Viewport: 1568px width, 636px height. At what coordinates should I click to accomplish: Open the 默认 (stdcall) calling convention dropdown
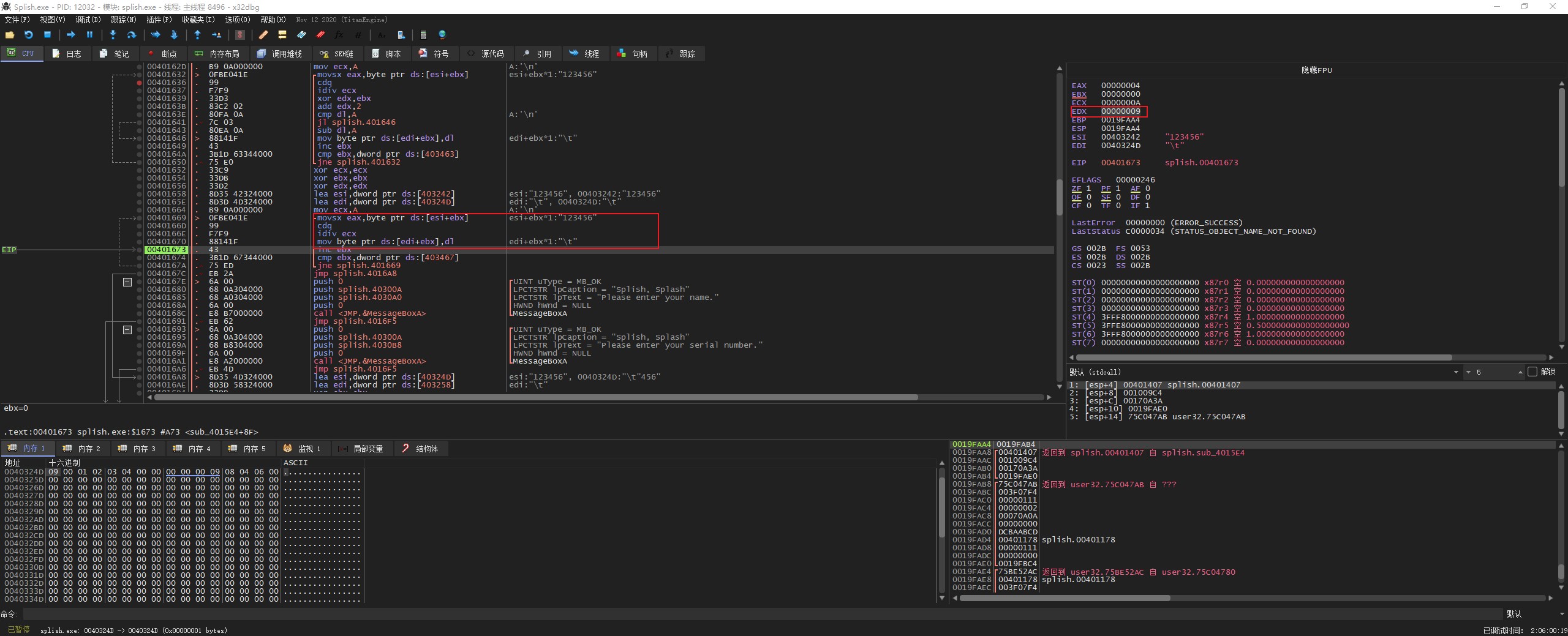1455,372
